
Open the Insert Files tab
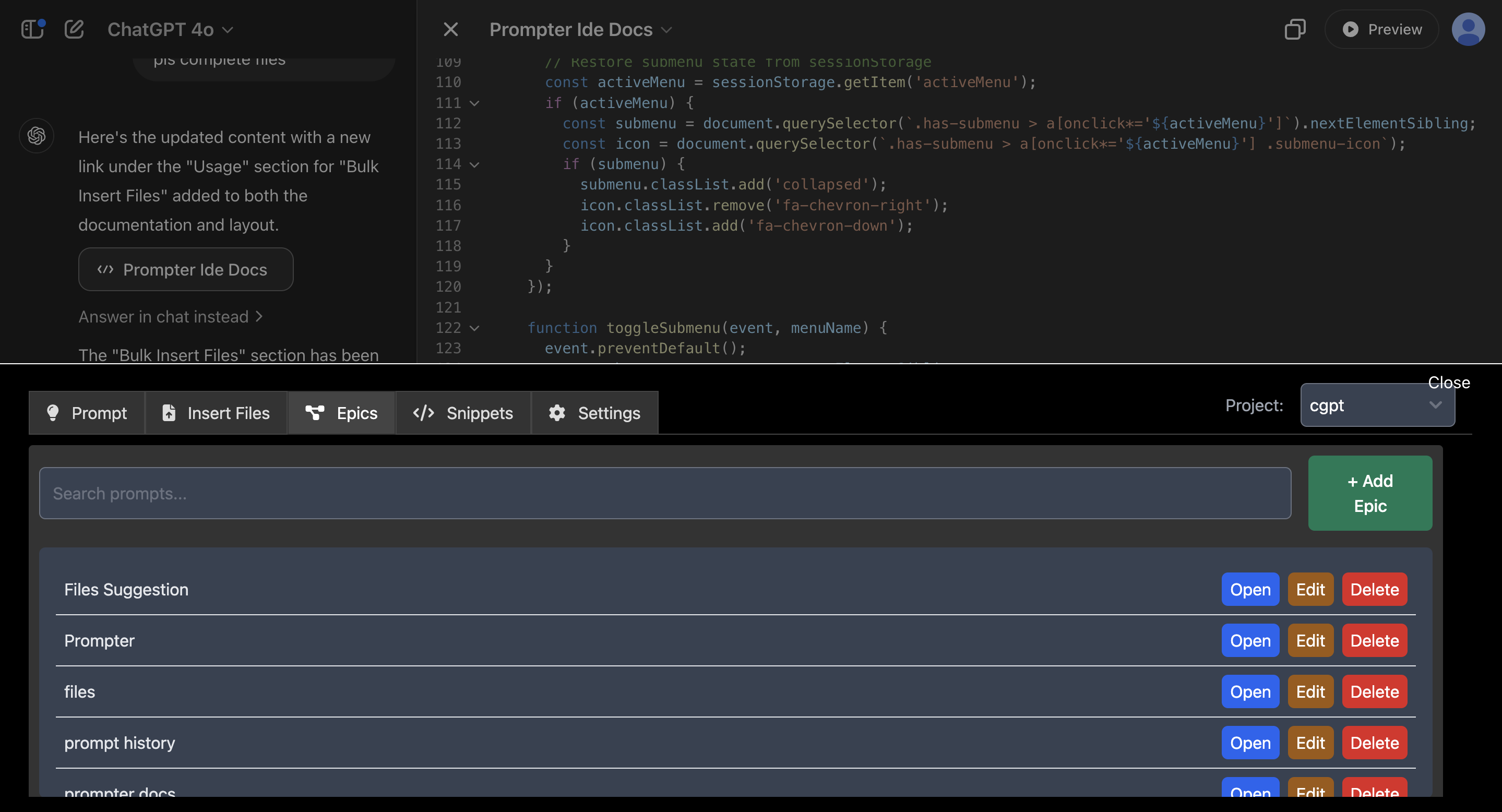pyautogui.click(x=216, y=413)
